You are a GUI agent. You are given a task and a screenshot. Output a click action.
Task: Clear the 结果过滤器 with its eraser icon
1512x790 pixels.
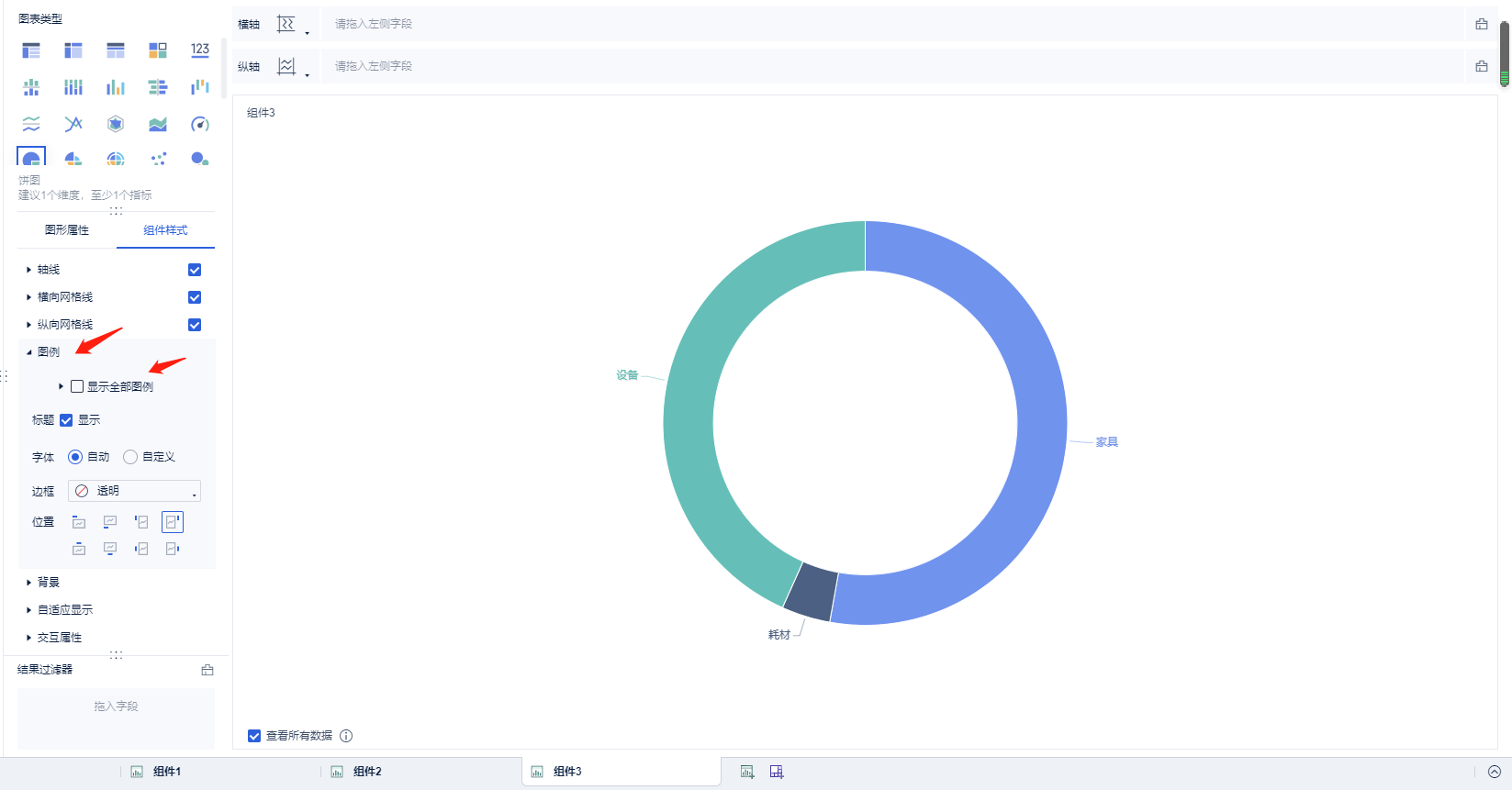click(207, 670)
